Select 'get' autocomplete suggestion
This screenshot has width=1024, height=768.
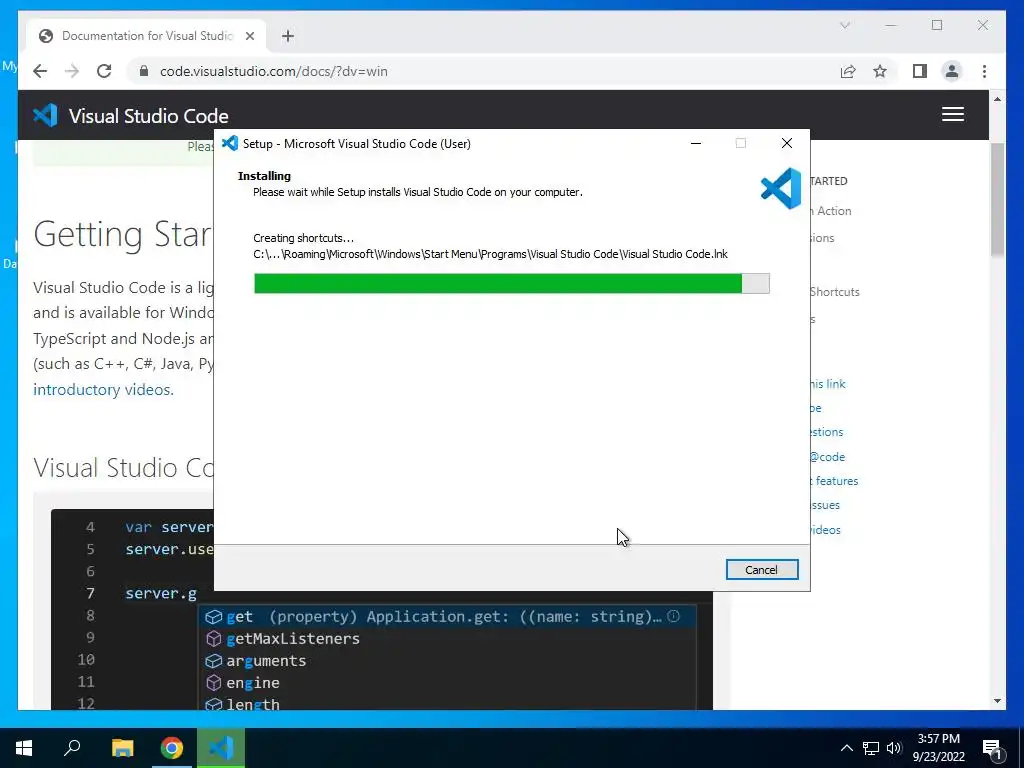pos(447,616)
